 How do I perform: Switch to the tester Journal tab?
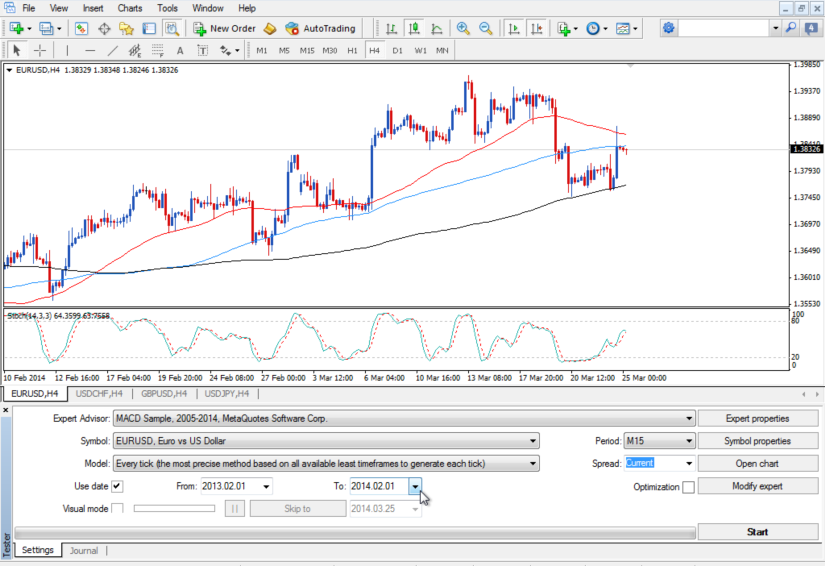[x=84, y=551]
